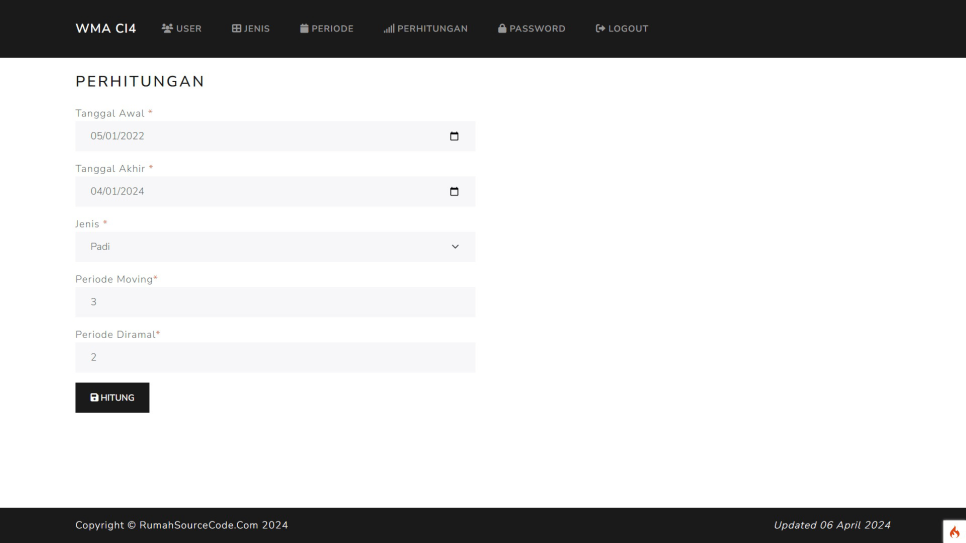Click the WMA CI4 brand link
The width and height of the screenshot is (966, 543).
(x=106, y=28)
